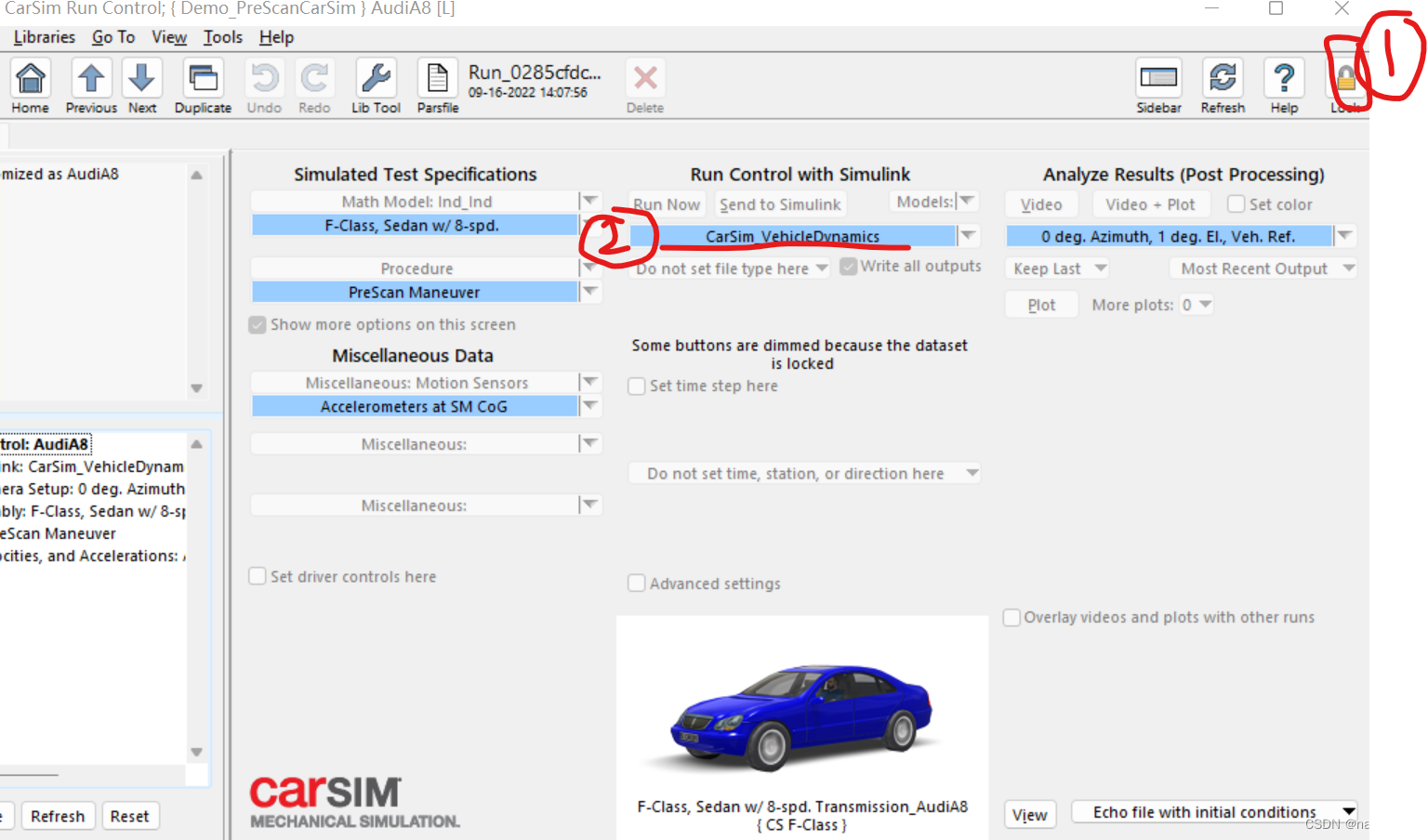Click the Video button
Image resolution: width=1428 pixels, height=840 pixels.
pos(1041,204)
